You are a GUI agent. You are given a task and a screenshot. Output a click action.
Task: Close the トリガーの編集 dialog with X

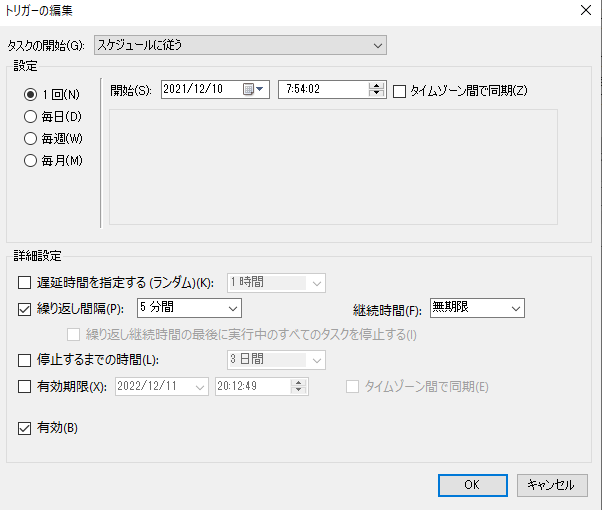[x=586, y=10]
